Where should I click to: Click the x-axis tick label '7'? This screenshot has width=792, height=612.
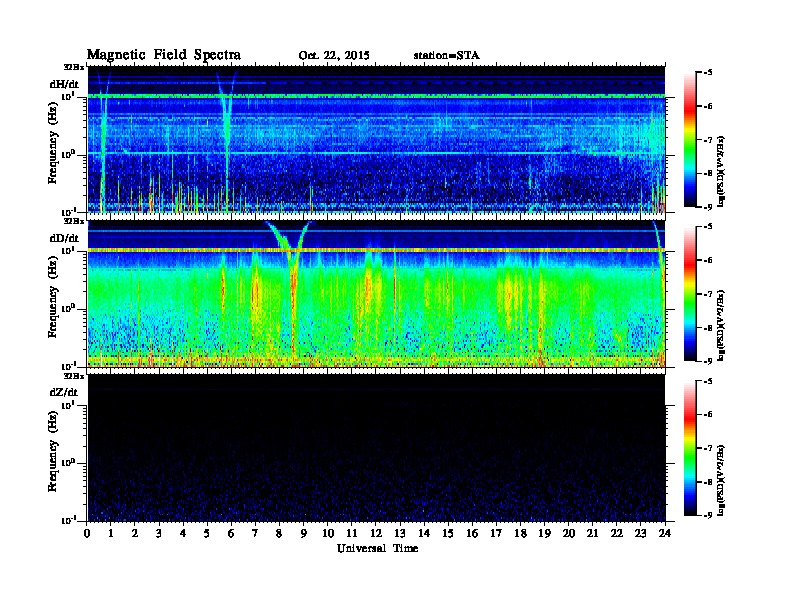(x=256, y=533)
